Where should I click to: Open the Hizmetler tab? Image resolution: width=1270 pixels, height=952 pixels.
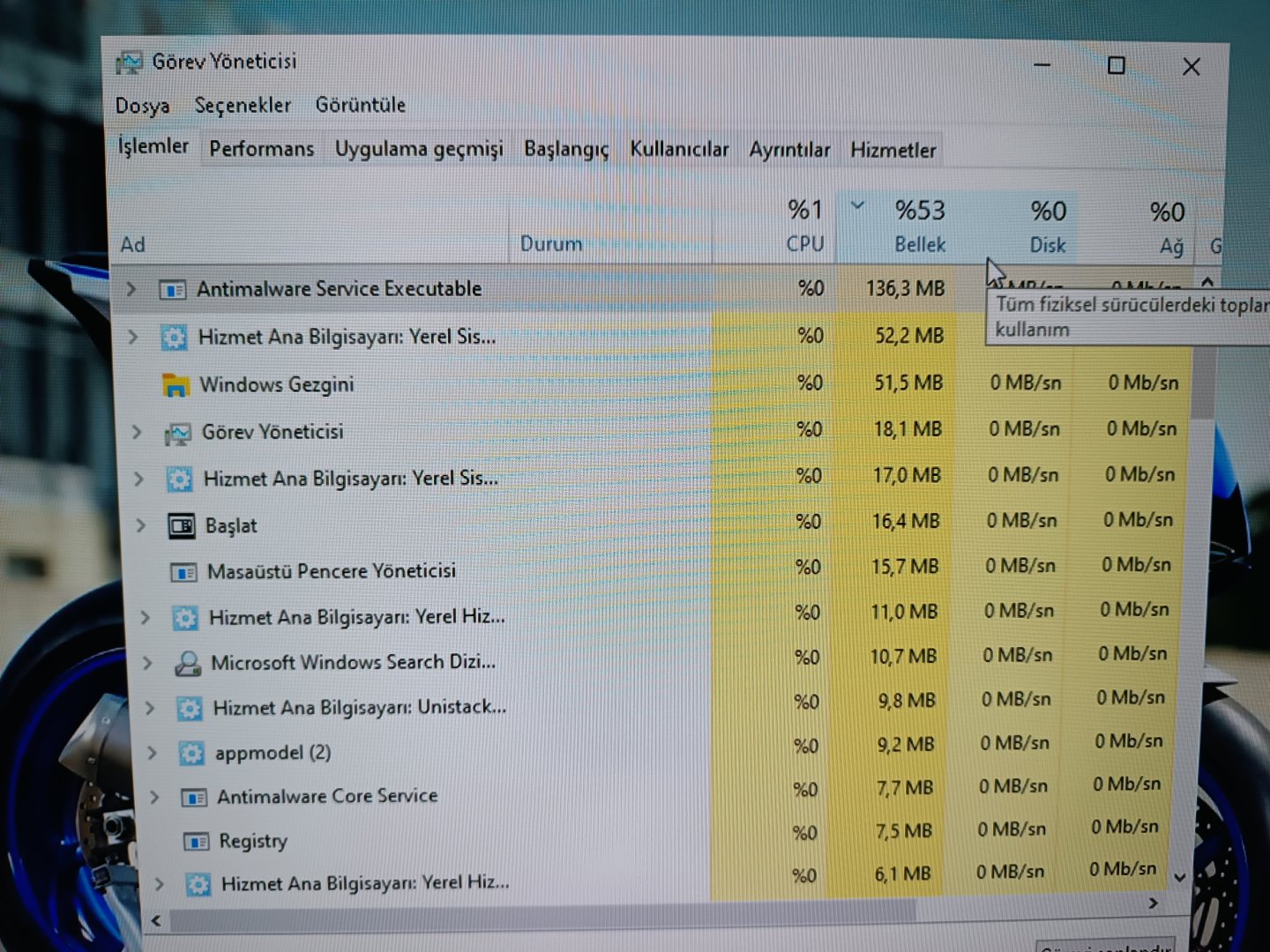(893, 151)
